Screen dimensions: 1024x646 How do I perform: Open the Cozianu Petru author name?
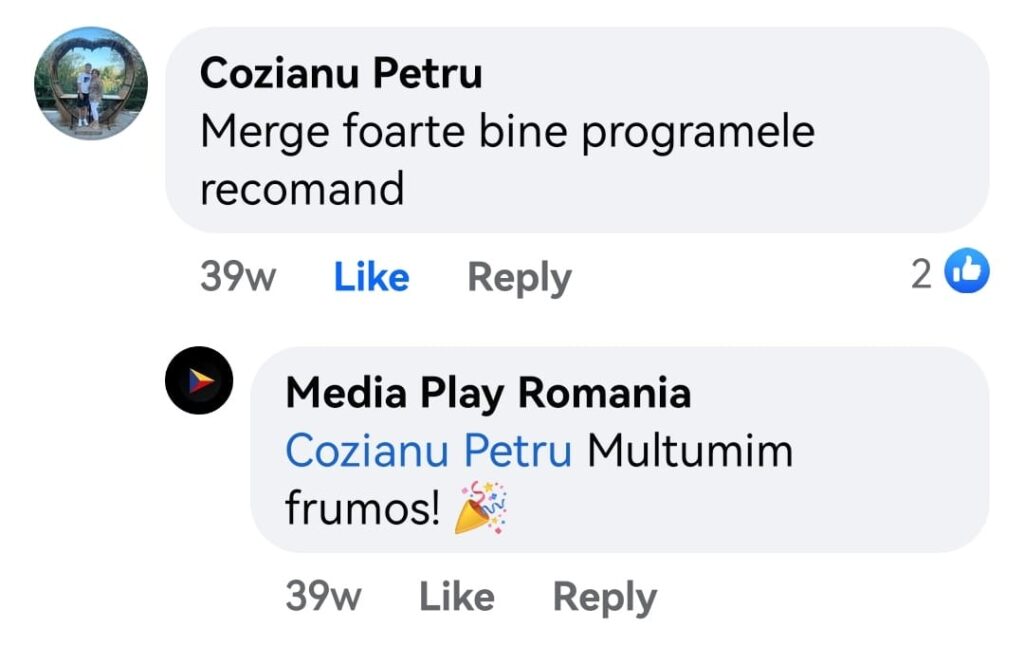tap(341, 73)
